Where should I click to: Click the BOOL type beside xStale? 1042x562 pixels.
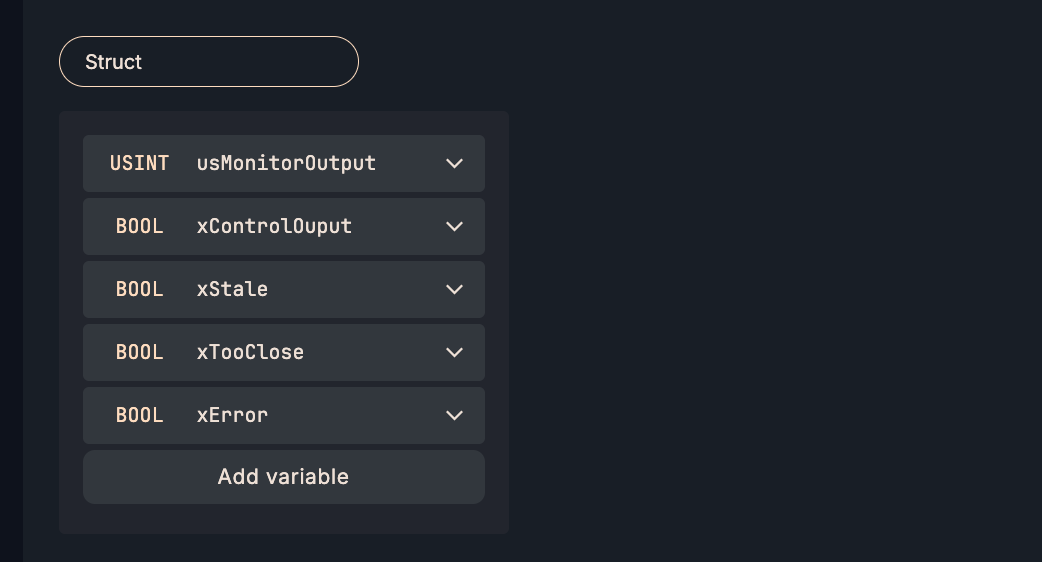tap(139, 289)
